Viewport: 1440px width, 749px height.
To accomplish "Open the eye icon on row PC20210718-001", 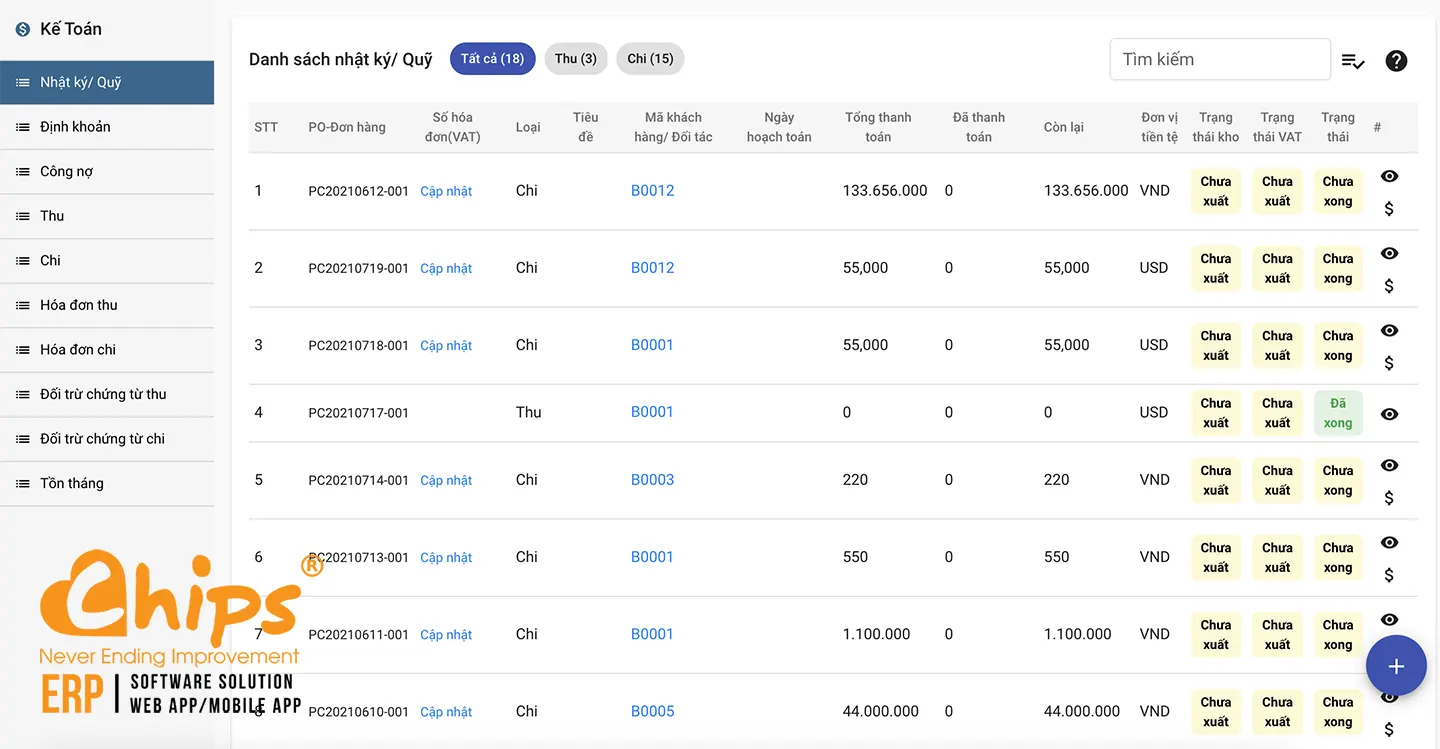I will pyautogui.click(x=1389, y=331).
